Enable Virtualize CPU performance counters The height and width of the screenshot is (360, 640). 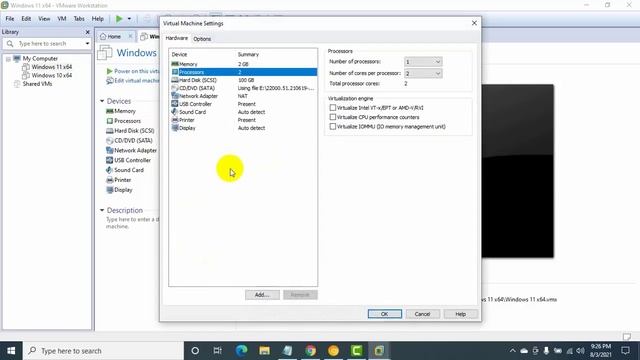click(x=333, y=117)
